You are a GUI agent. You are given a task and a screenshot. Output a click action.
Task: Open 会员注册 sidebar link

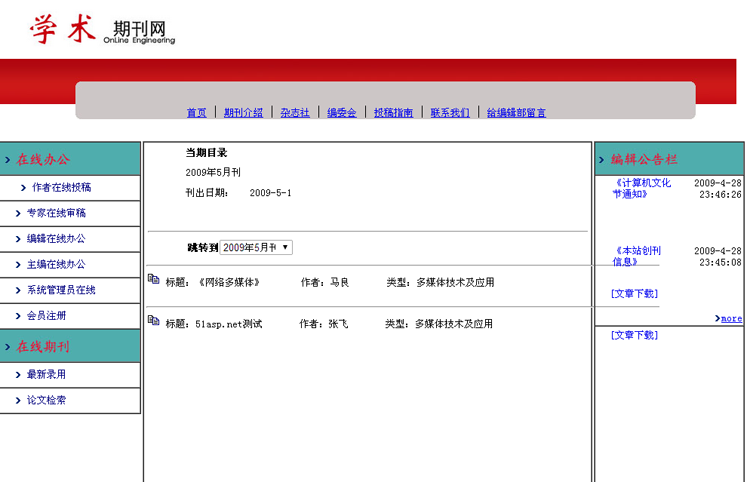46,316
